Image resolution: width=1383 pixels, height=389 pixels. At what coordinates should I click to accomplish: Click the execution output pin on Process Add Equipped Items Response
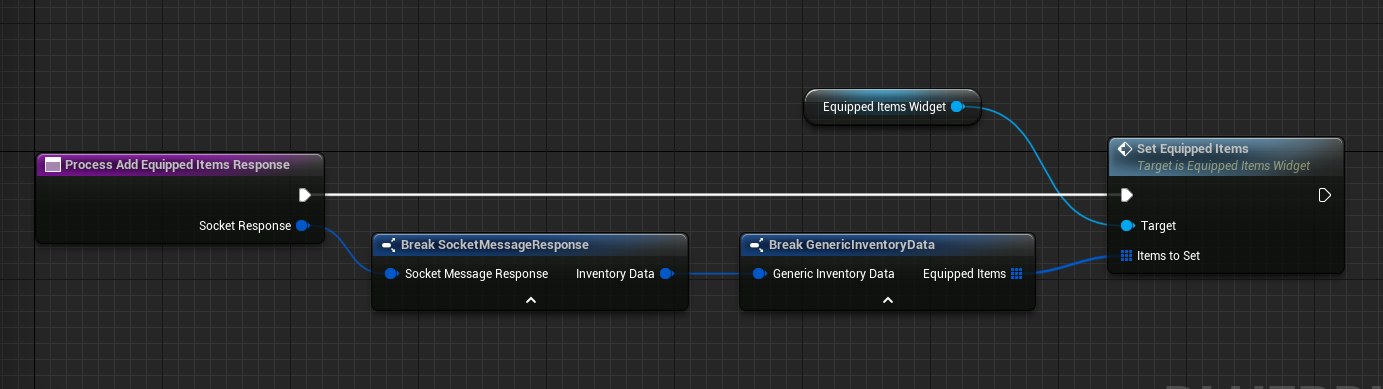(304, 195)
